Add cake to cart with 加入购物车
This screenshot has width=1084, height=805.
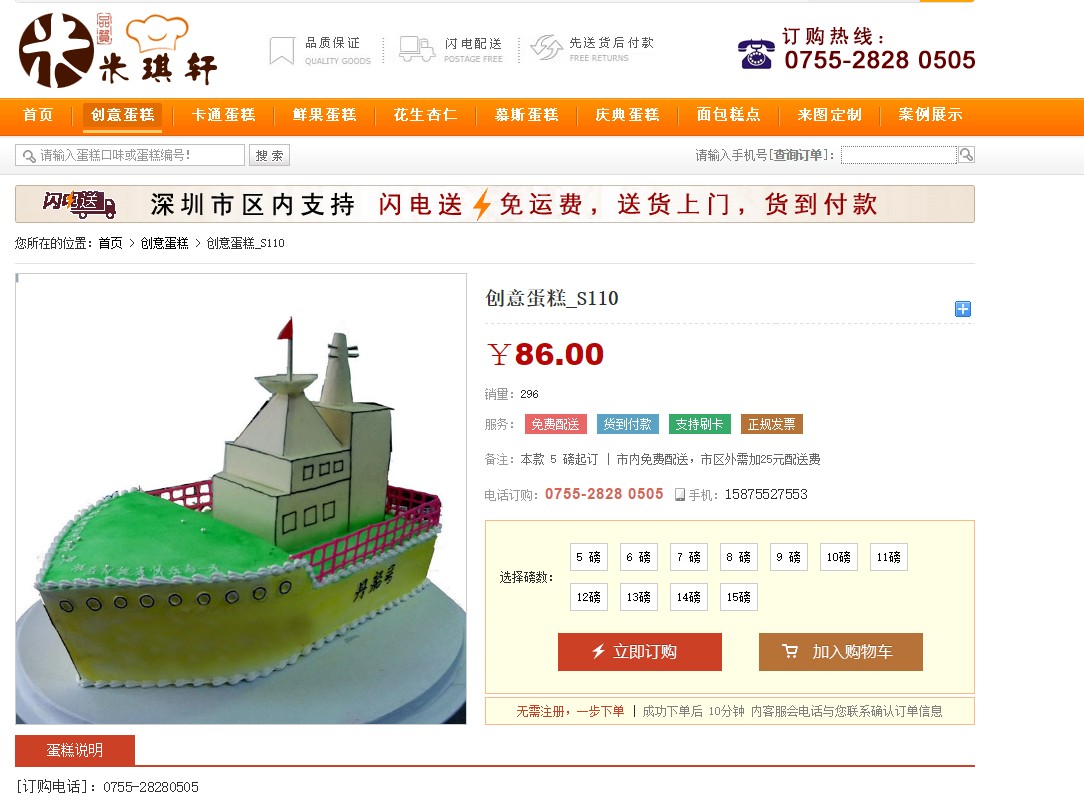(841, 651)
